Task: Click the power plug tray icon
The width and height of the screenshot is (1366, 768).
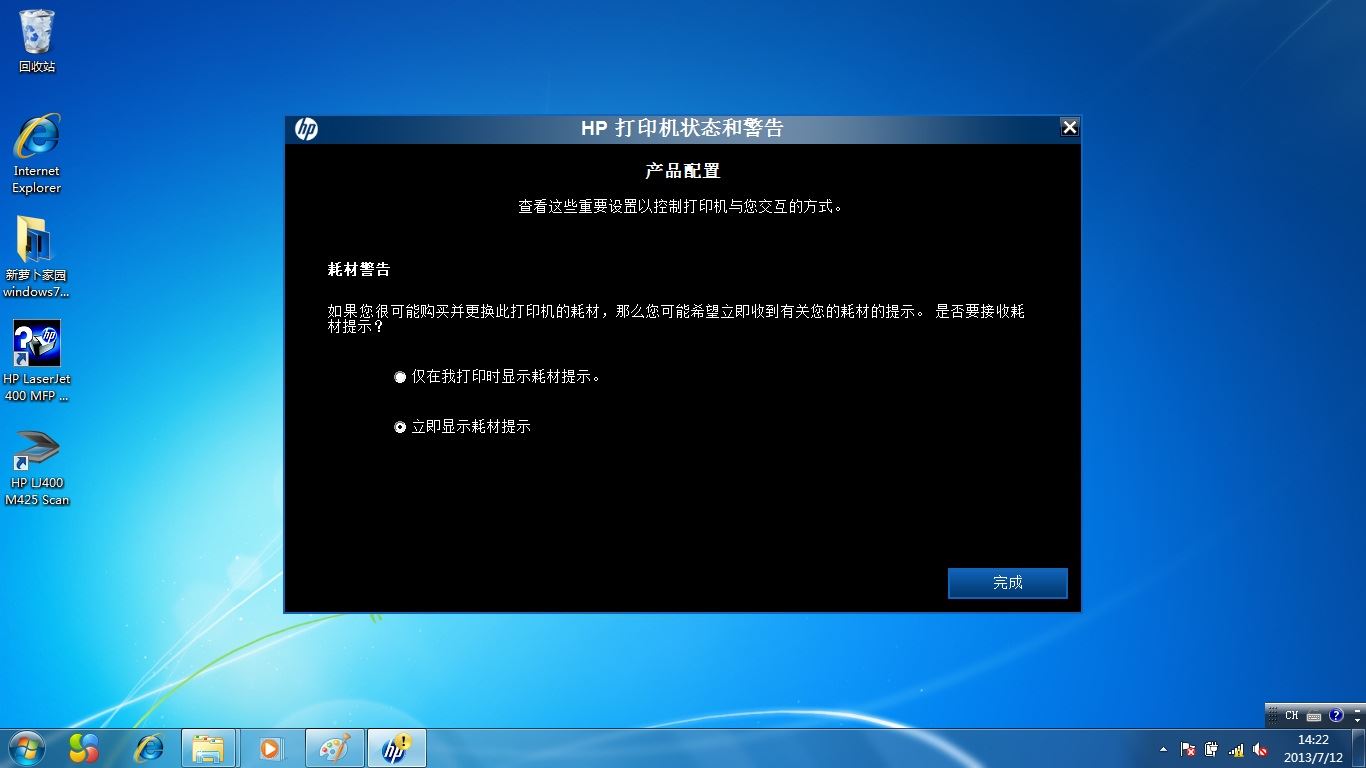Action: coord(1212,749)
